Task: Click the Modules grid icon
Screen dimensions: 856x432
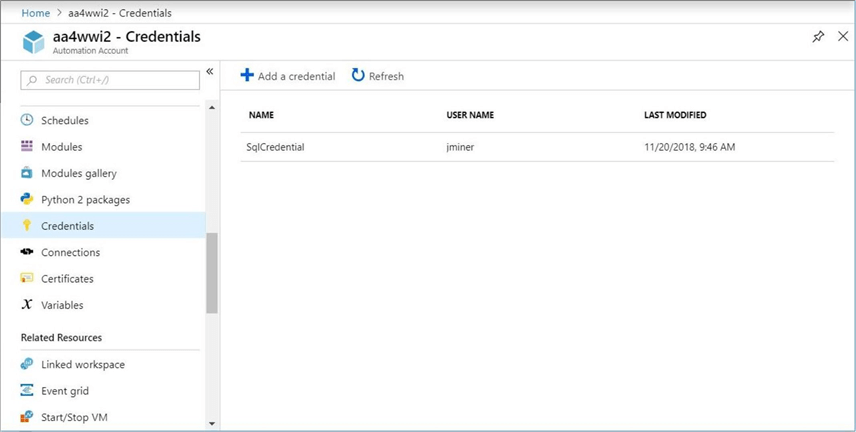Action: [27, 146]
